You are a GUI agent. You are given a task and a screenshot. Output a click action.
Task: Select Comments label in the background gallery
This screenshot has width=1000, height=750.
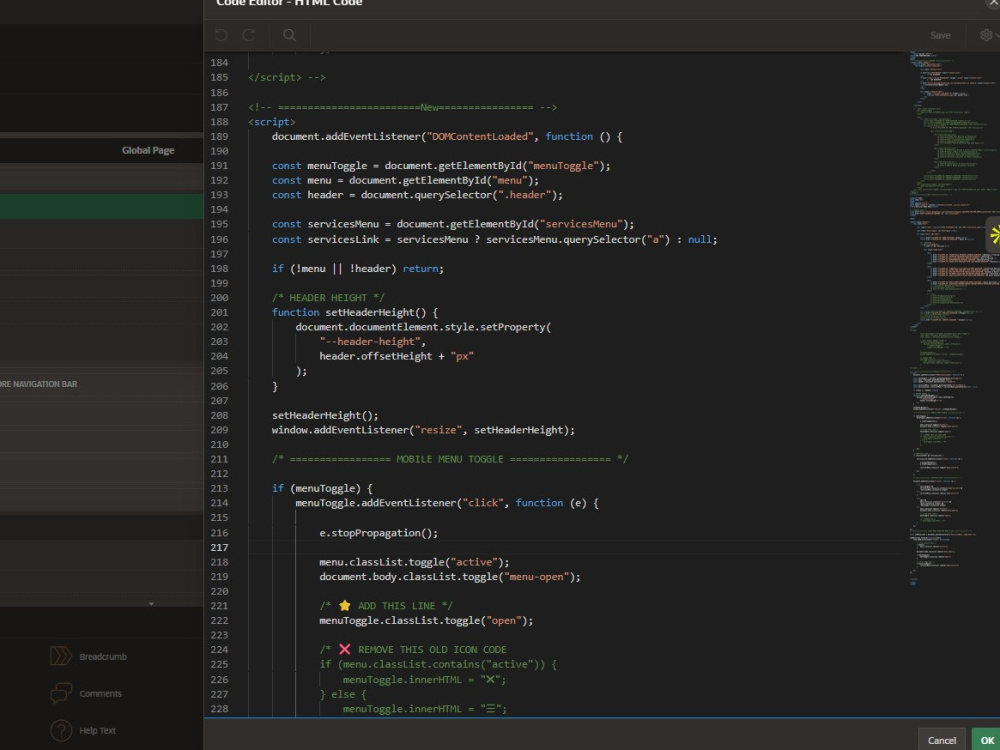click(x=100, y=693)
